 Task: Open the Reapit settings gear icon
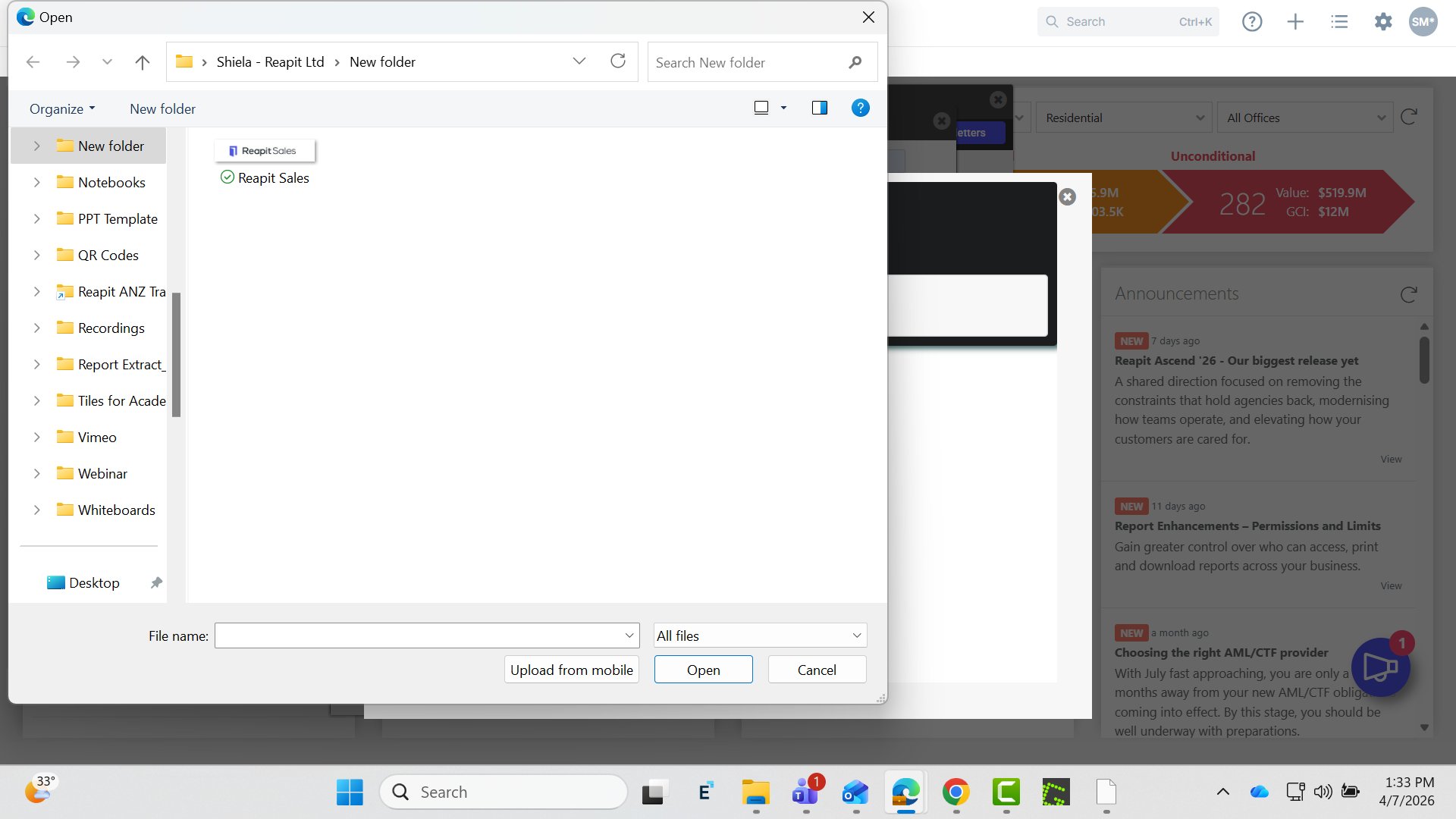click(1383, 22)
